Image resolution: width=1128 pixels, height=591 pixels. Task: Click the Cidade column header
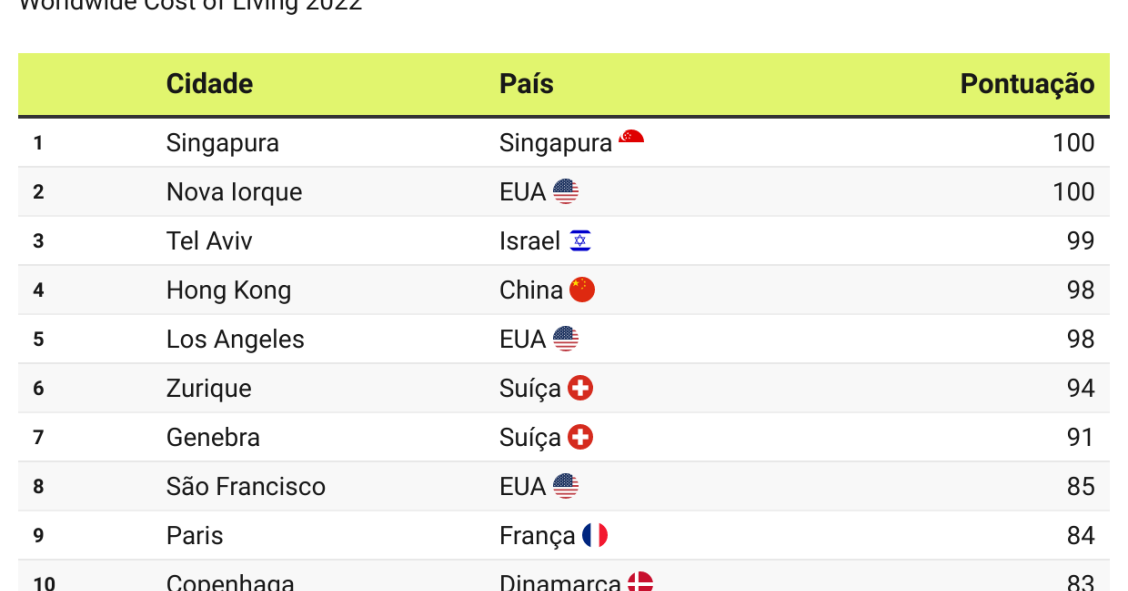pos(209,84)
